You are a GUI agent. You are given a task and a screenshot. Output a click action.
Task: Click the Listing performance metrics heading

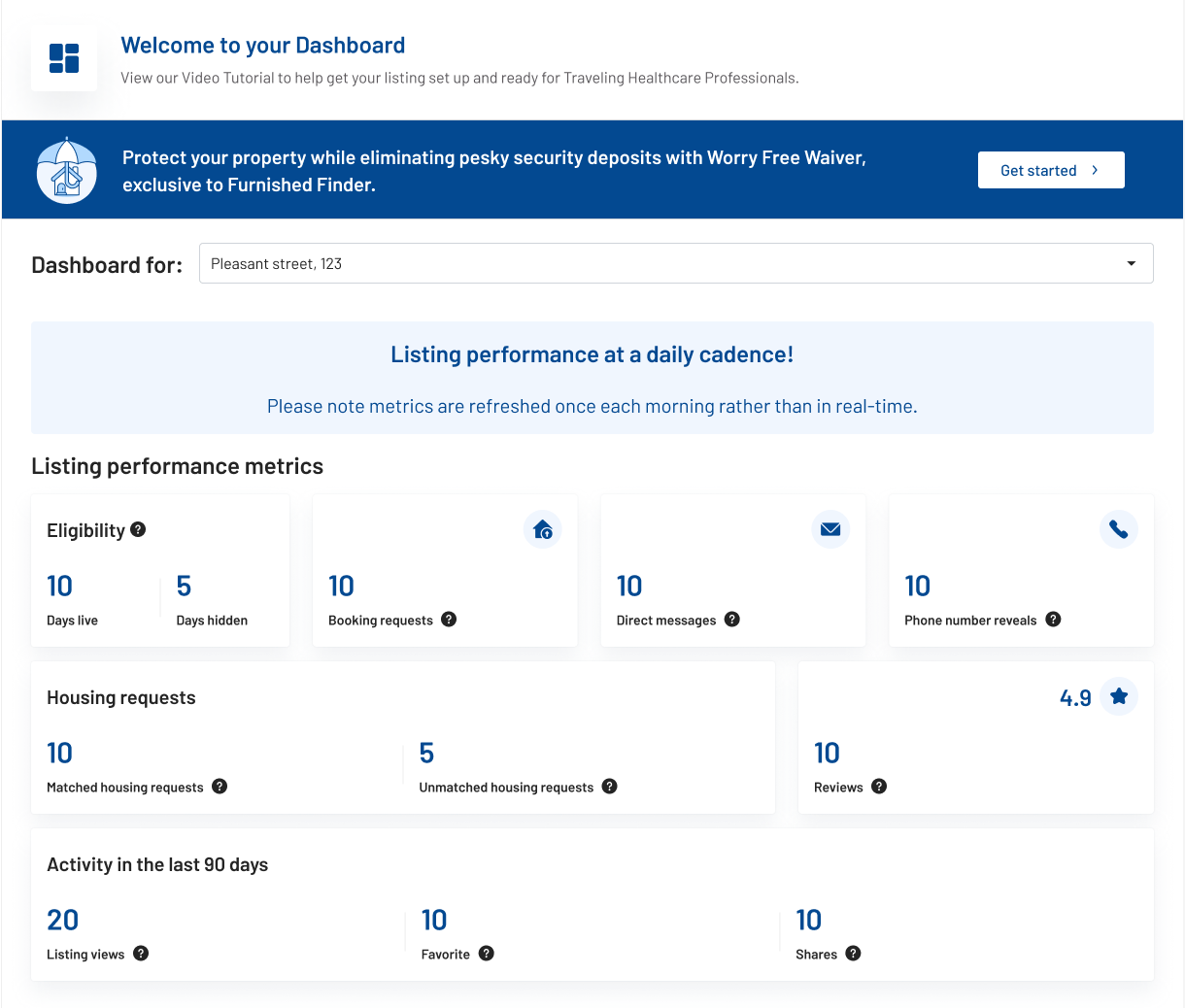pos(177,466)
